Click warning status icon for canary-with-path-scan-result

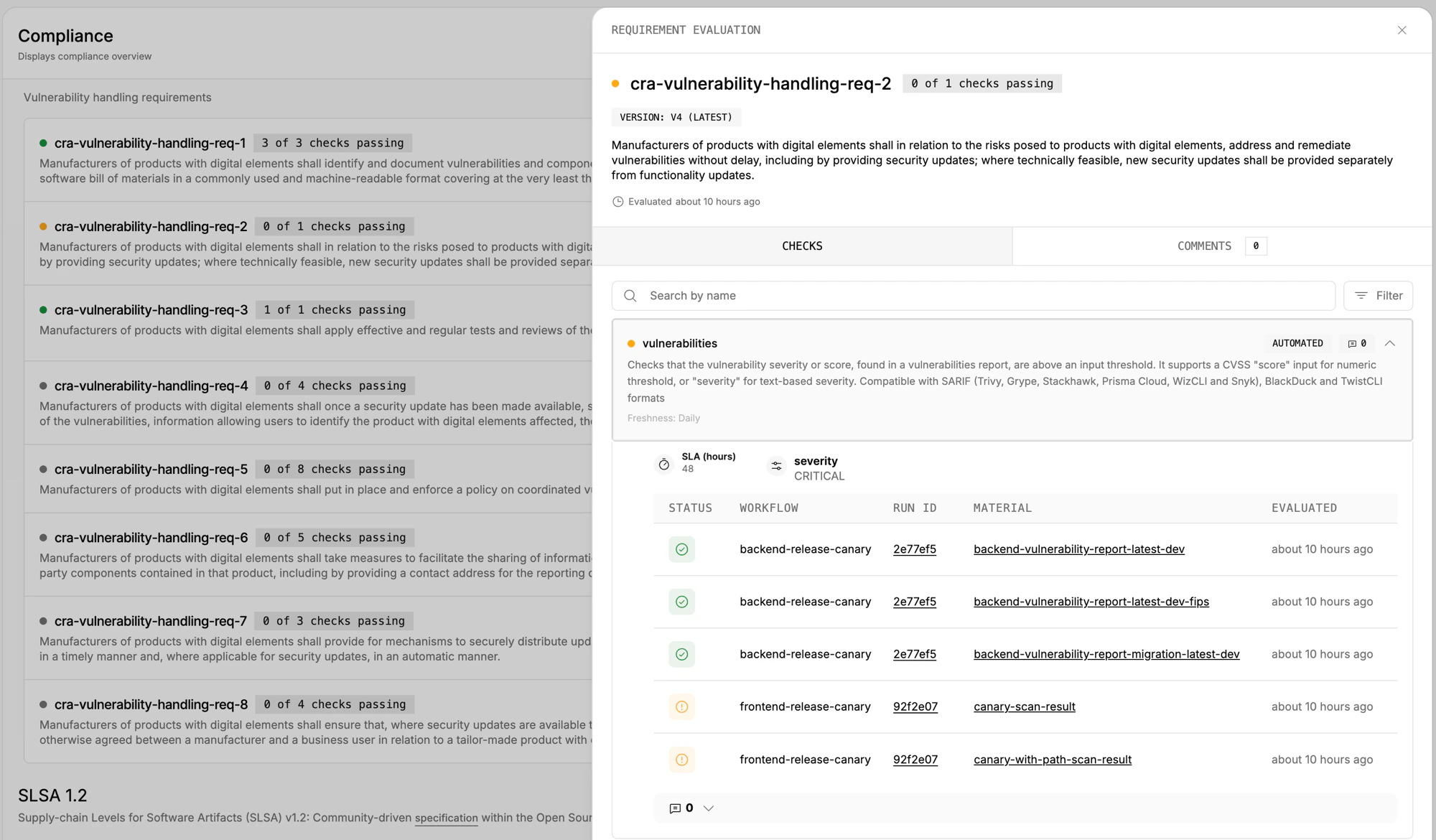[x=681, y=760]
